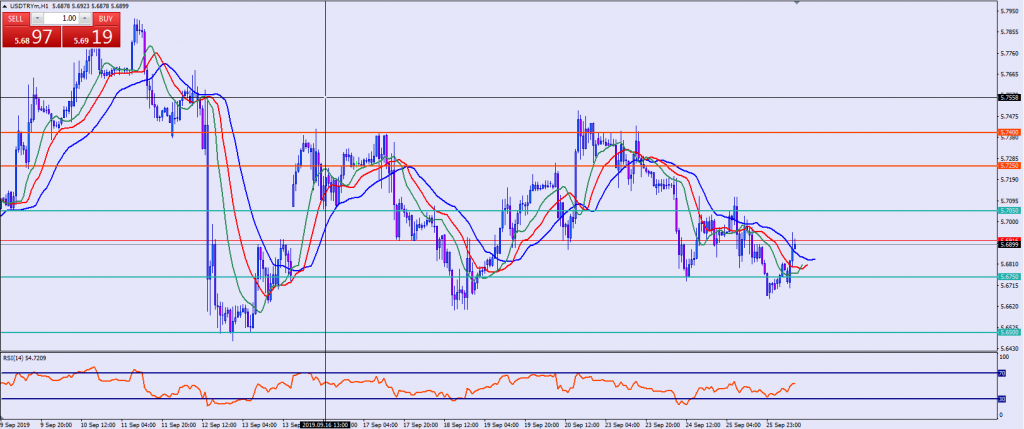
Task: Click the SELL button
Action: point(16,19)
